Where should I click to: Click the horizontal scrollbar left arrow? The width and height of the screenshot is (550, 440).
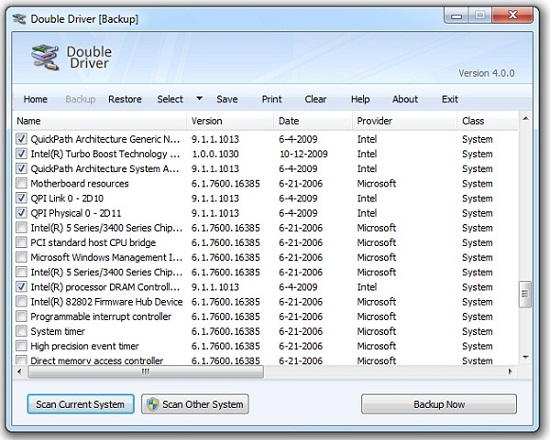click(x=19, y=371)
